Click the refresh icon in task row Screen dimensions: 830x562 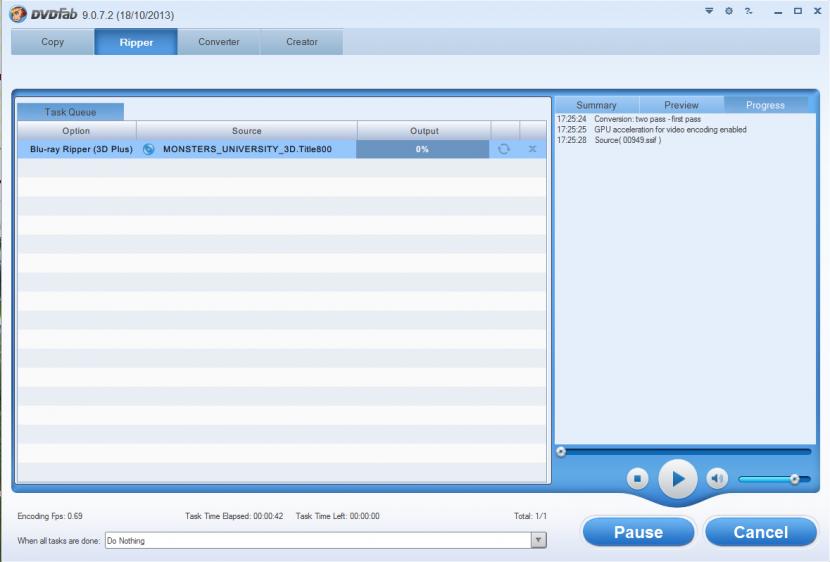point(504,149)
